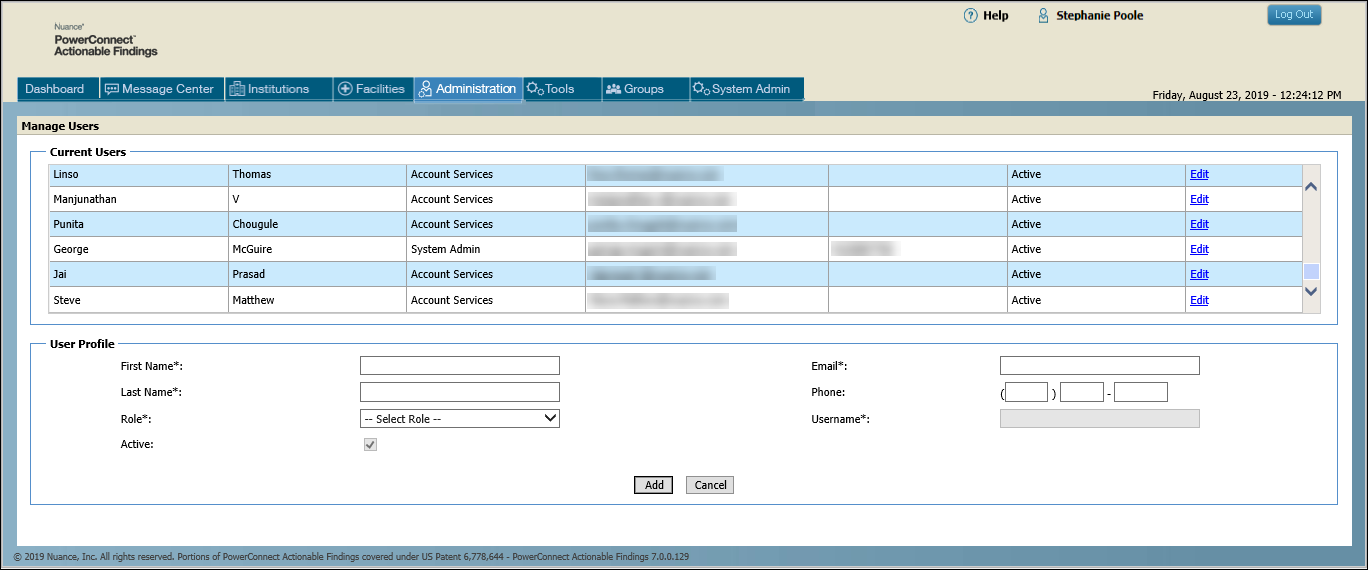Click into the Email field
1368x570 pixels.
pyautogui.click(x=1100, y=366)
